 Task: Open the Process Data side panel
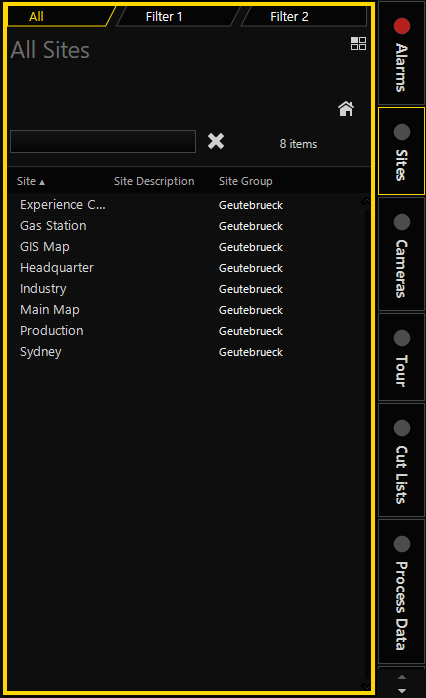(402, 592)
